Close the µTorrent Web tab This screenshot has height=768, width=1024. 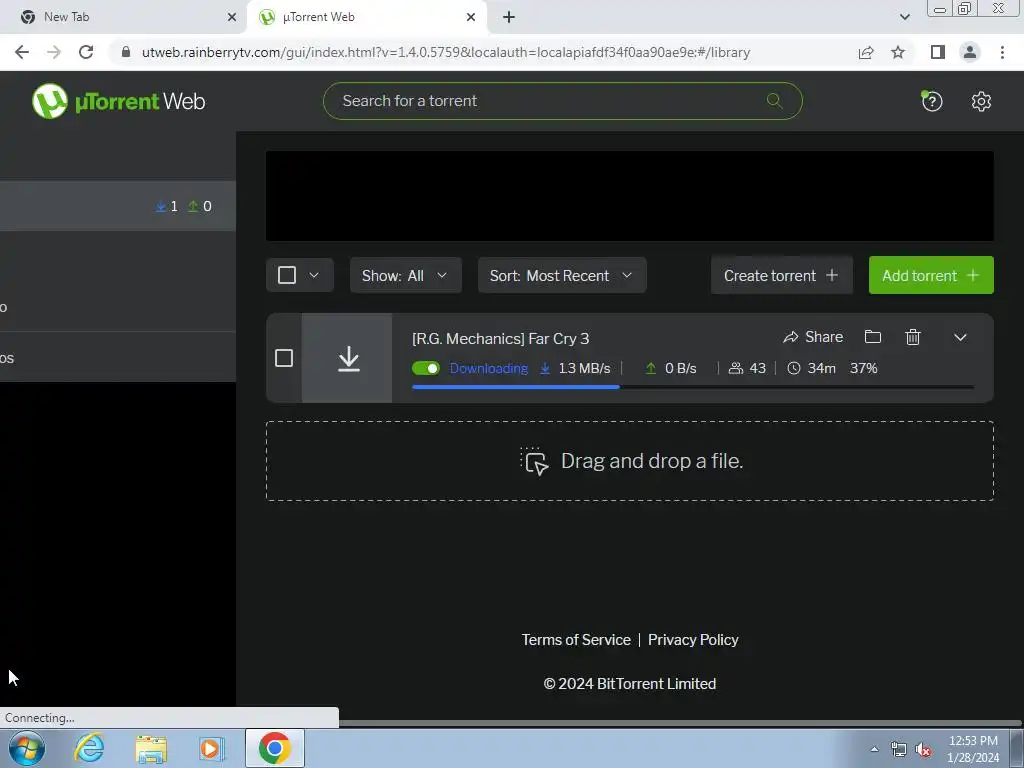pos(471,18)
